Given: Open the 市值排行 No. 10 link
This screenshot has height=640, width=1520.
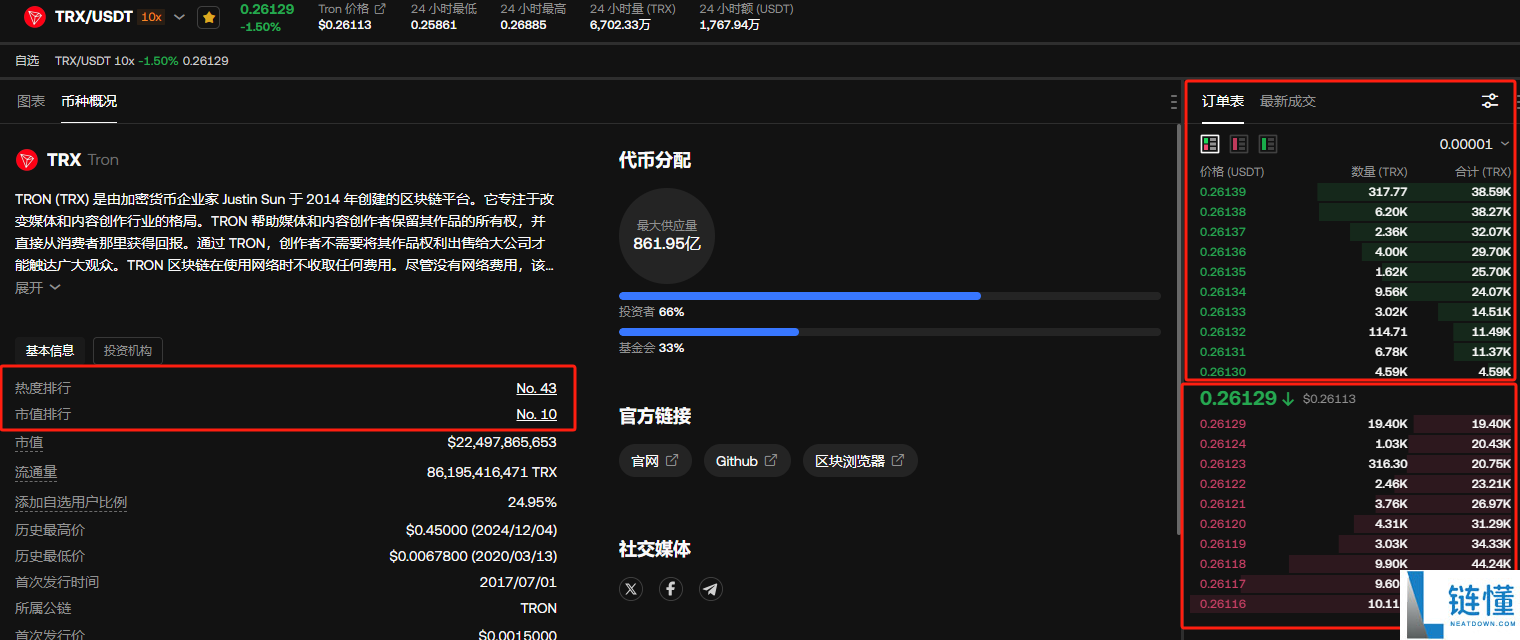Looking at the screenshot, I should [x=536, y=414].
